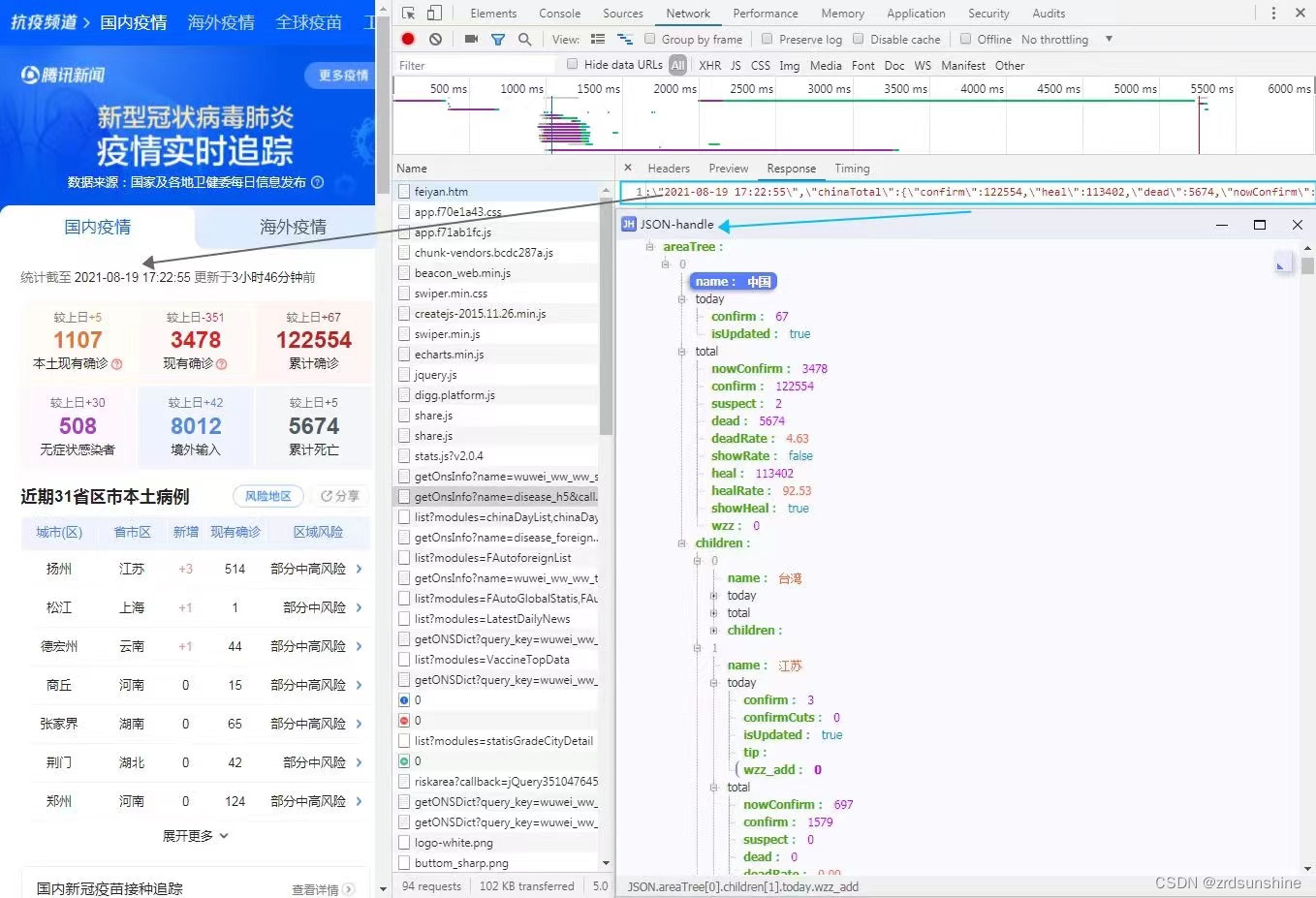Click the 分享 share icon button
The height and width of the screenshot is (898, 1316).
pos(340,496)
